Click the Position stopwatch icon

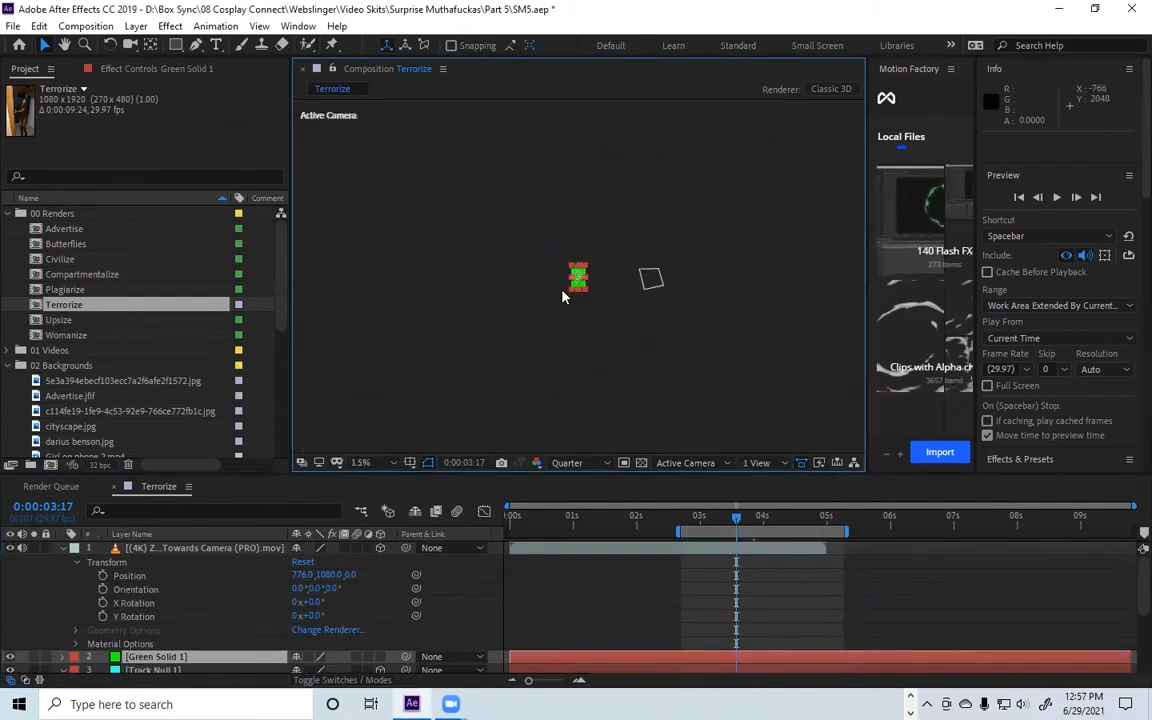click(103, 576)
